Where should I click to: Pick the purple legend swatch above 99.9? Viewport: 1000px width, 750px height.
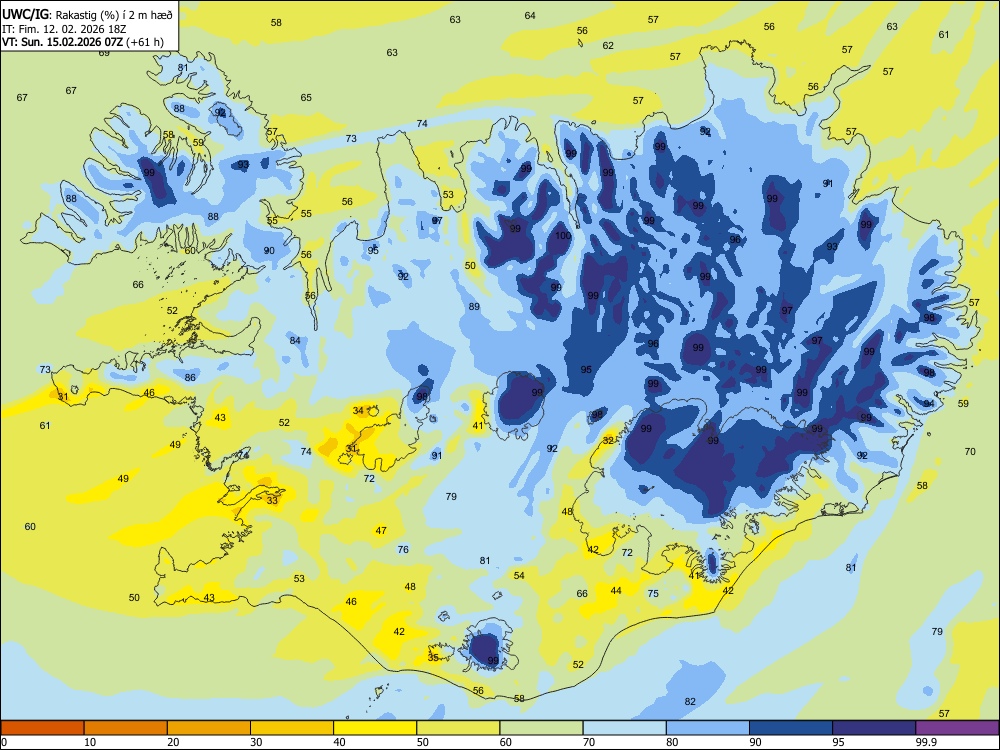(x=957, y=728)
